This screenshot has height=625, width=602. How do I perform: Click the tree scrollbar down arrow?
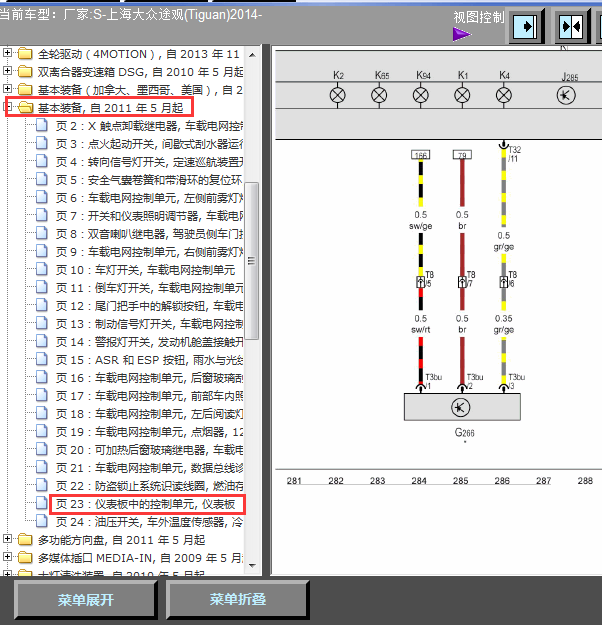[x=252, y=566]
